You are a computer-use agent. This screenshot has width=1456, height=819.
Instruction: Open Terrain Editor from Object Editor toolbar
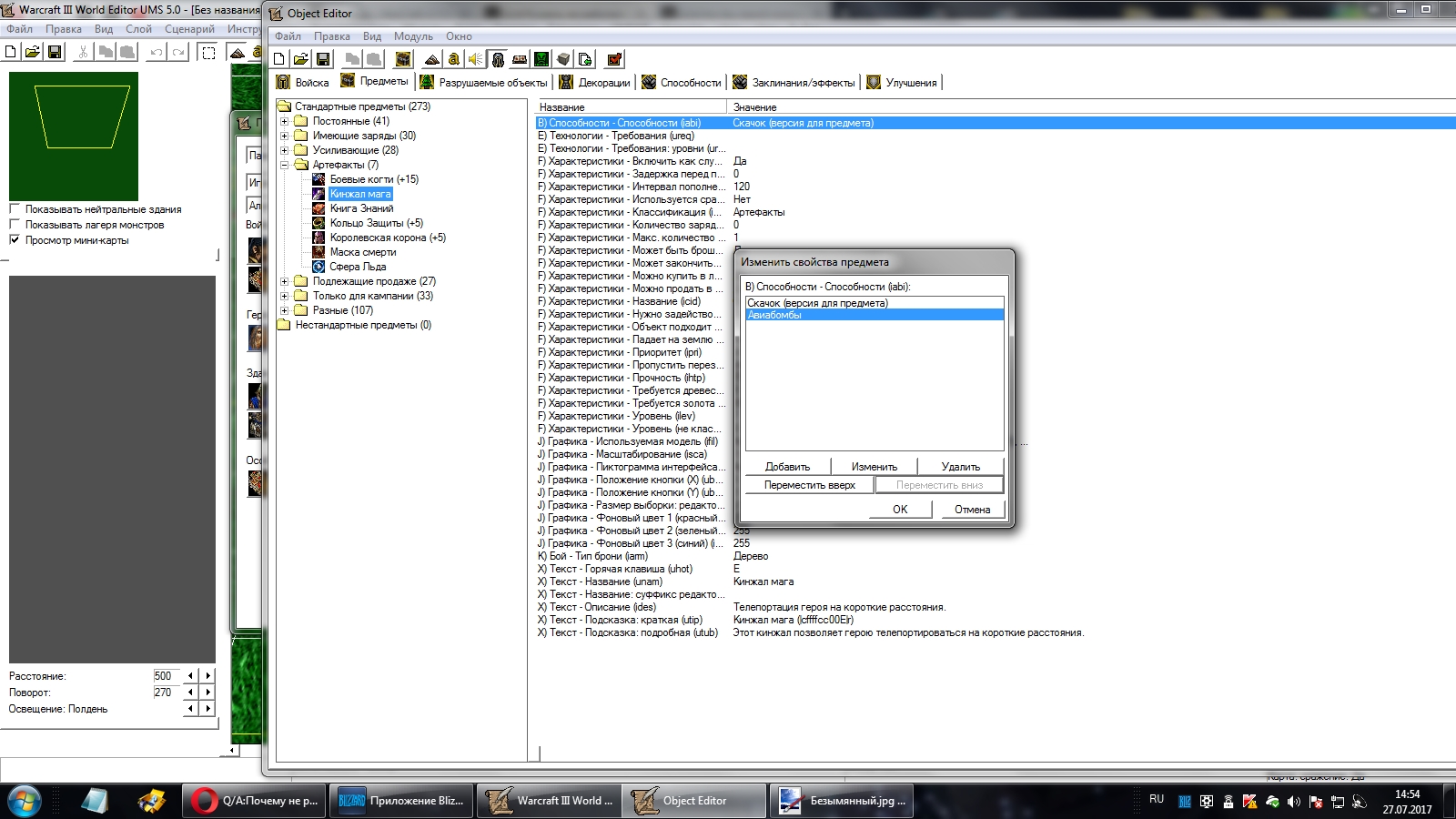click(432, 59)
